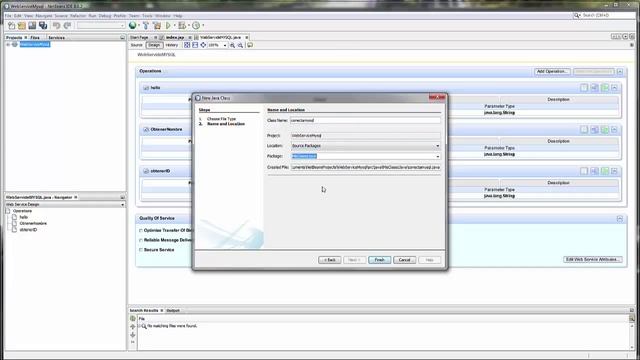
Task: Click the fit-diagram icon before zoom percentage
Action: 203,45
